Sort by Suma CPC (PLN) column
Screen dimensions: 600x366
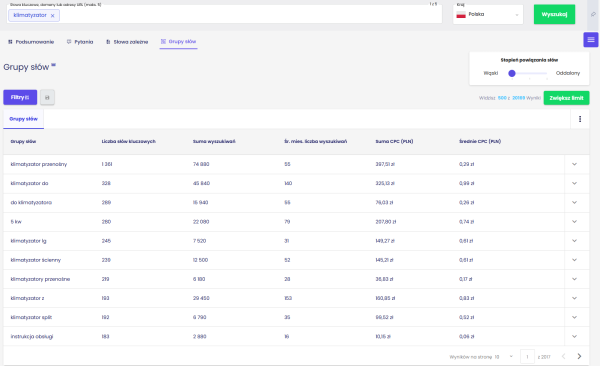394,141
